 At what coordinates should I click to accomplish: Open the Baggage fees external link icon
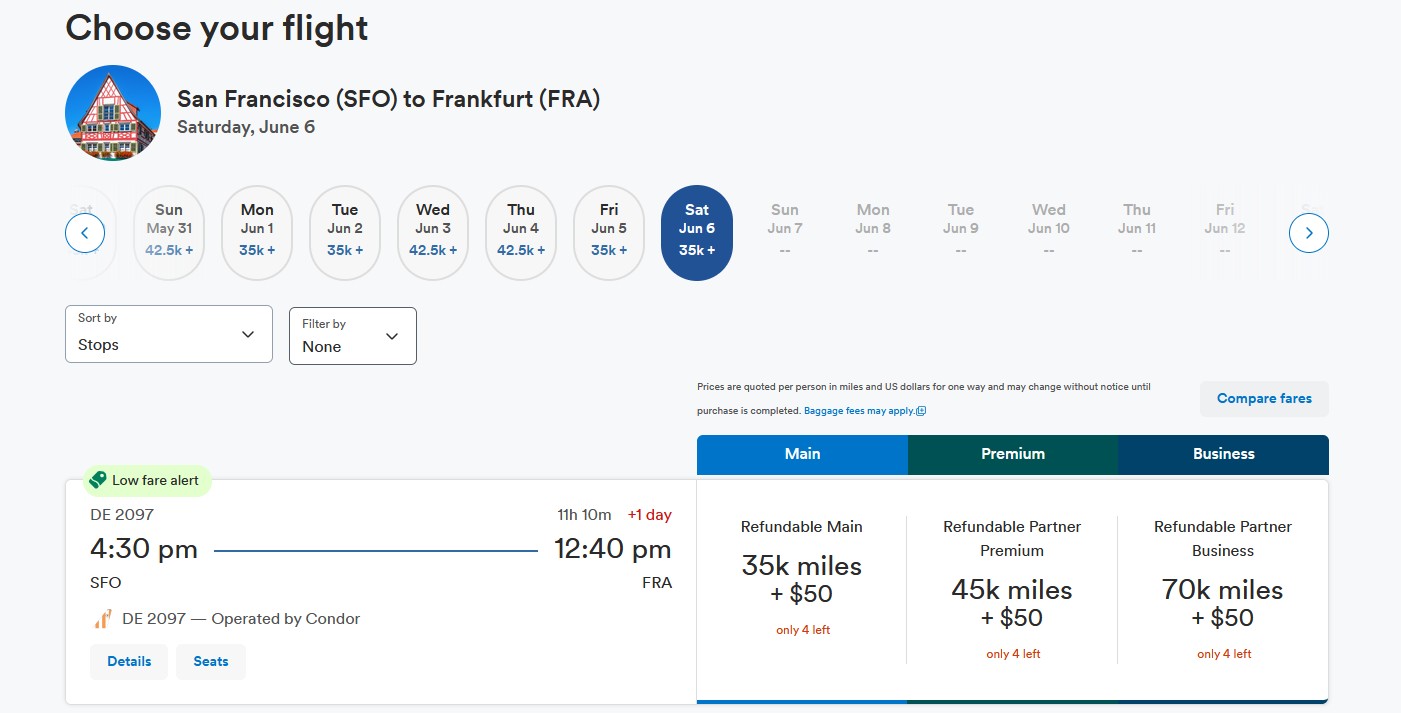pos(921,411)
